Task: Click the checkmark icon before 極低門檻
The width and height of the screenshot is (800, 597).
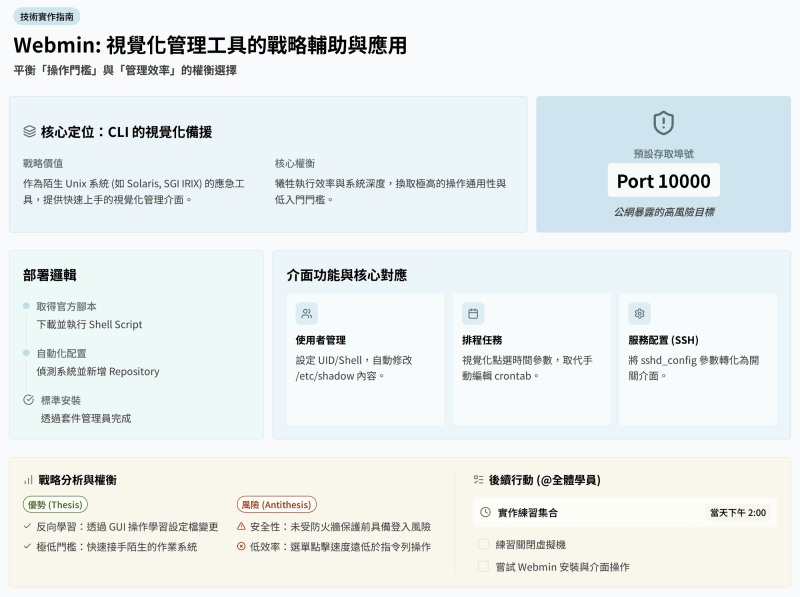Action: click(28, 546)
